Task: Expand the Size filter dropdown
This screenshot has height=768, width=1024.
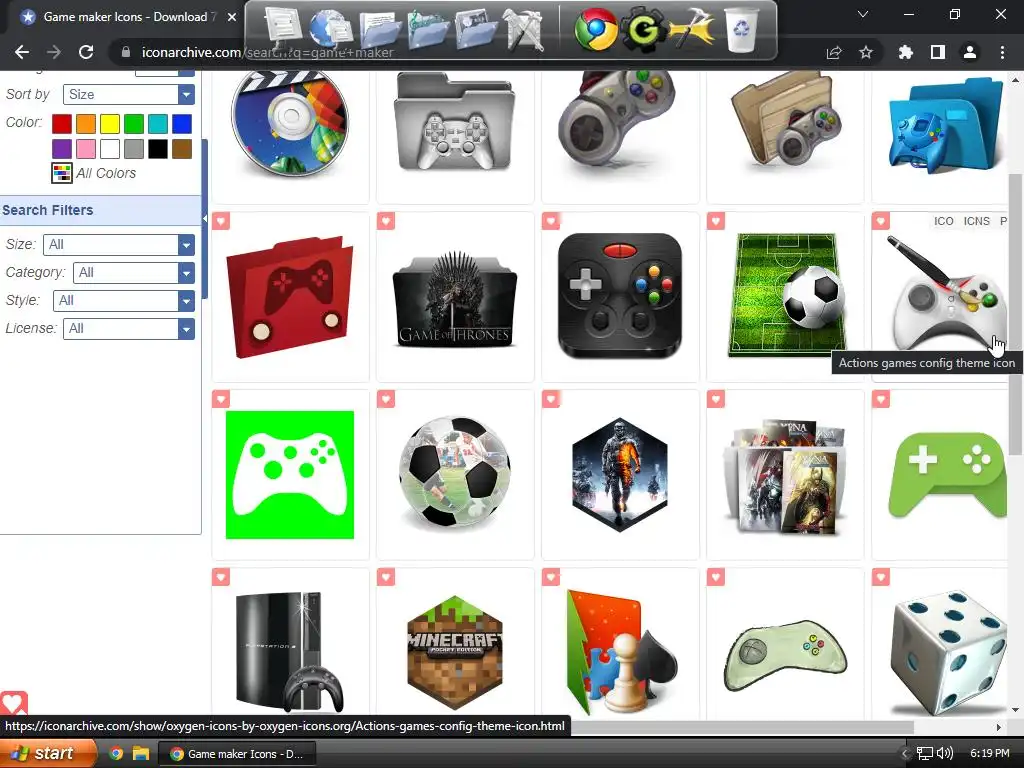Action: point(119,244)
